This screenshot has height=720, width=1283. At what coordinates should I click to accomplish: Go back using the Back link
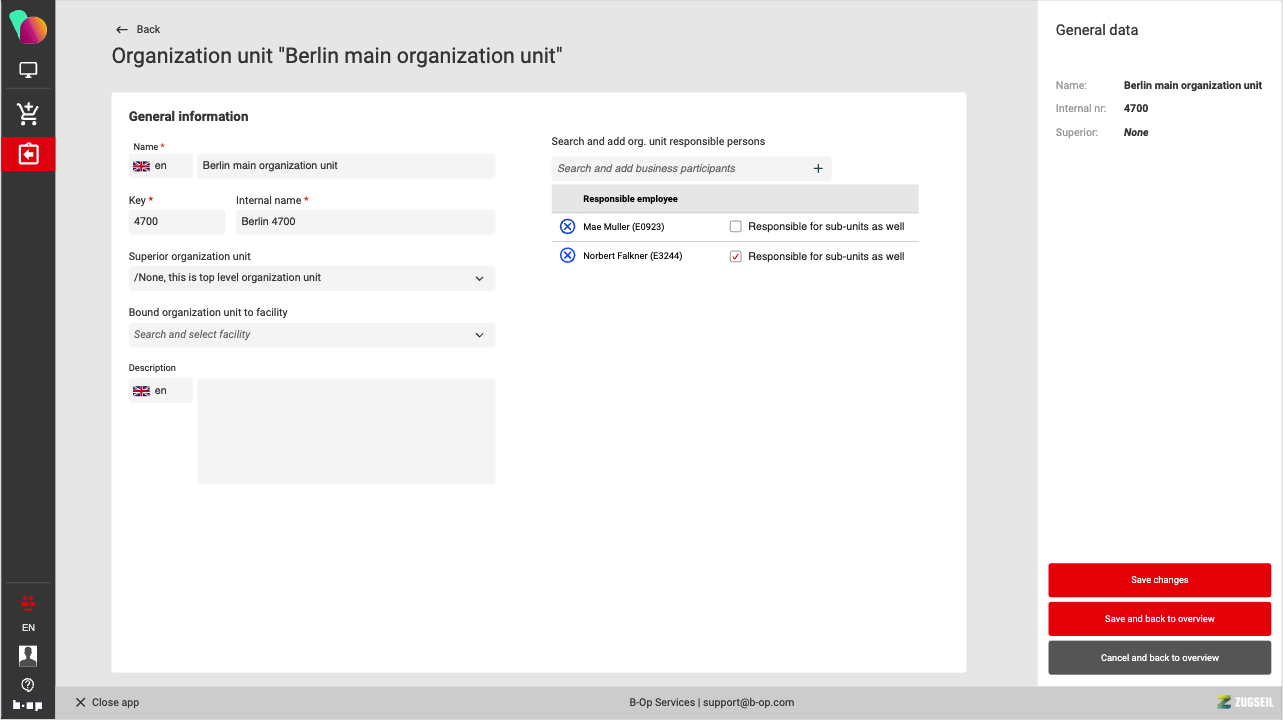[138, 29]
